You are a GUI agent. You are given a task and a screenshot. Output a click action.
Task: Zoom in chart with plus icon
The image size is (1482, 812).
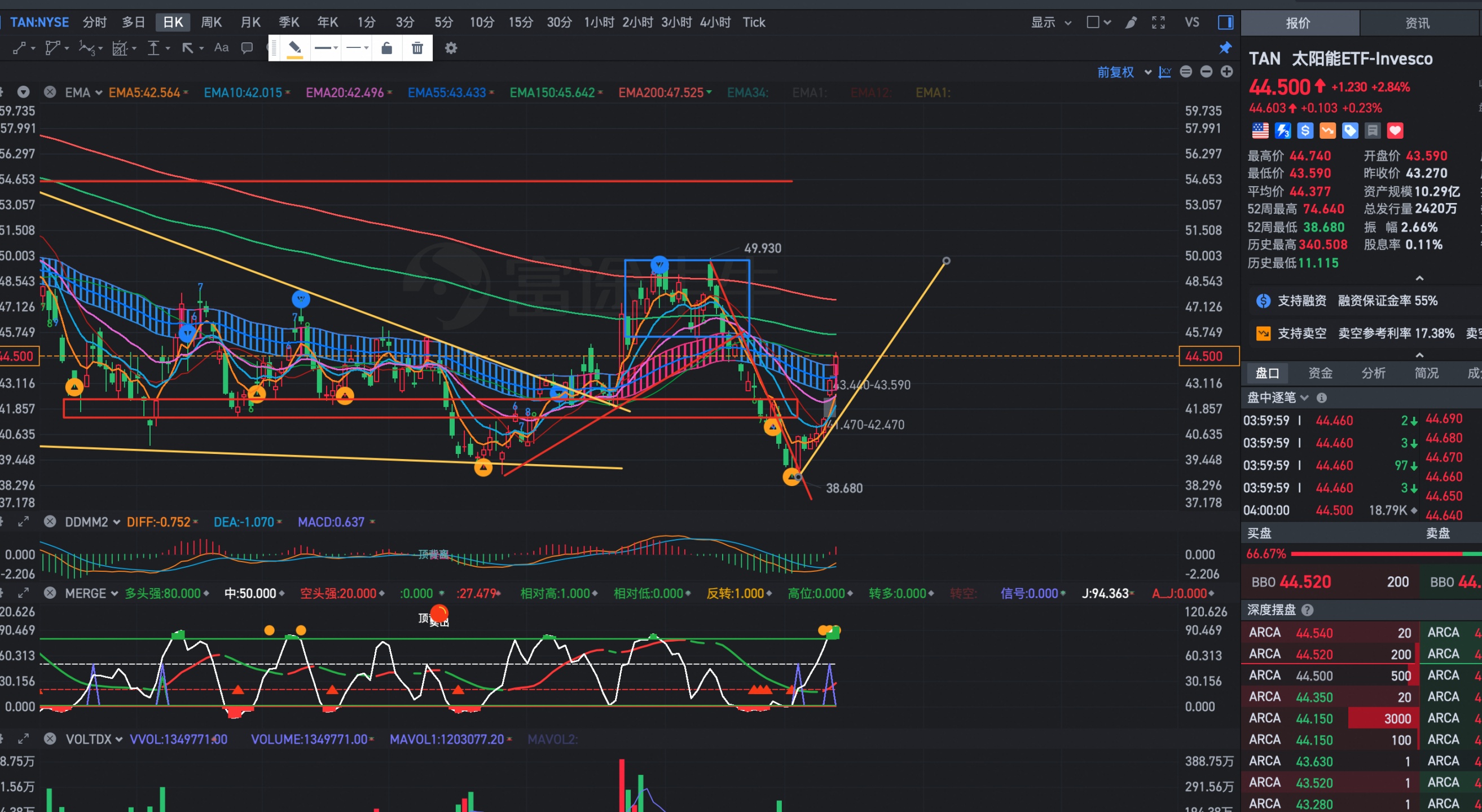pyautogui.click(x=1227, y=71)
